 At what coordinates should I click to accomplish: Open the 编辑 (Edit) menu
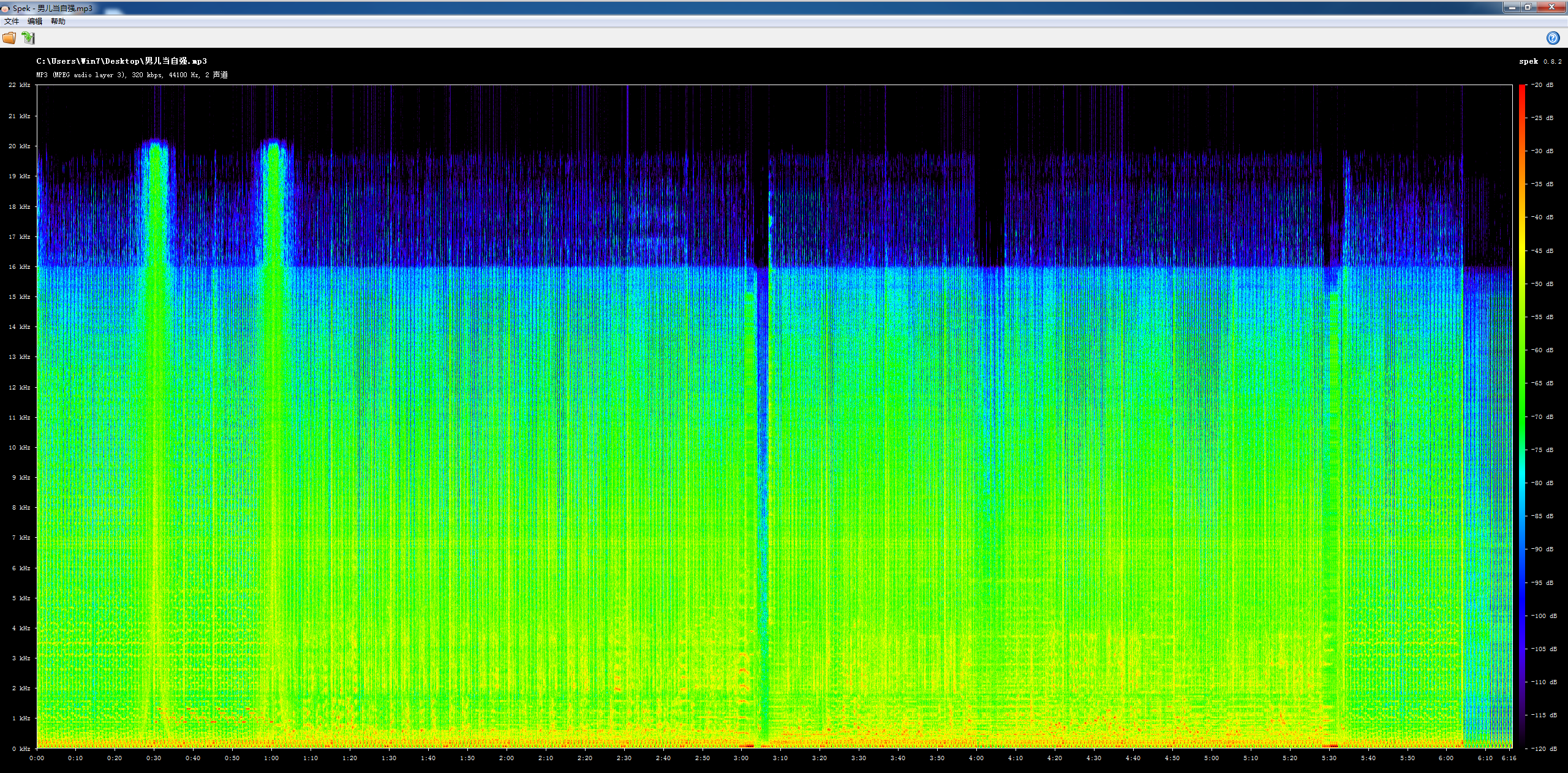coord(35,21)
